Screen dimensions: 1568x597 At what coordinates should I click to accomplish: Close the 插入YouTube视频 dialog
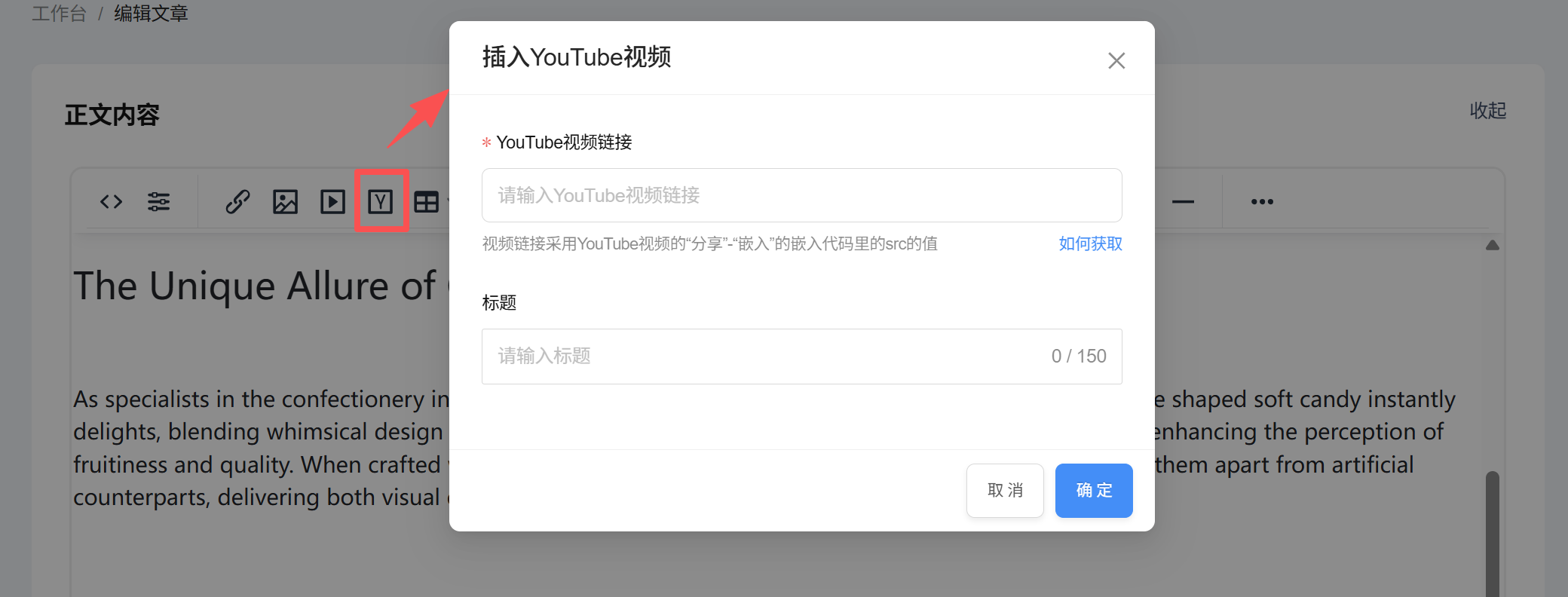[x=1116, y=60]
